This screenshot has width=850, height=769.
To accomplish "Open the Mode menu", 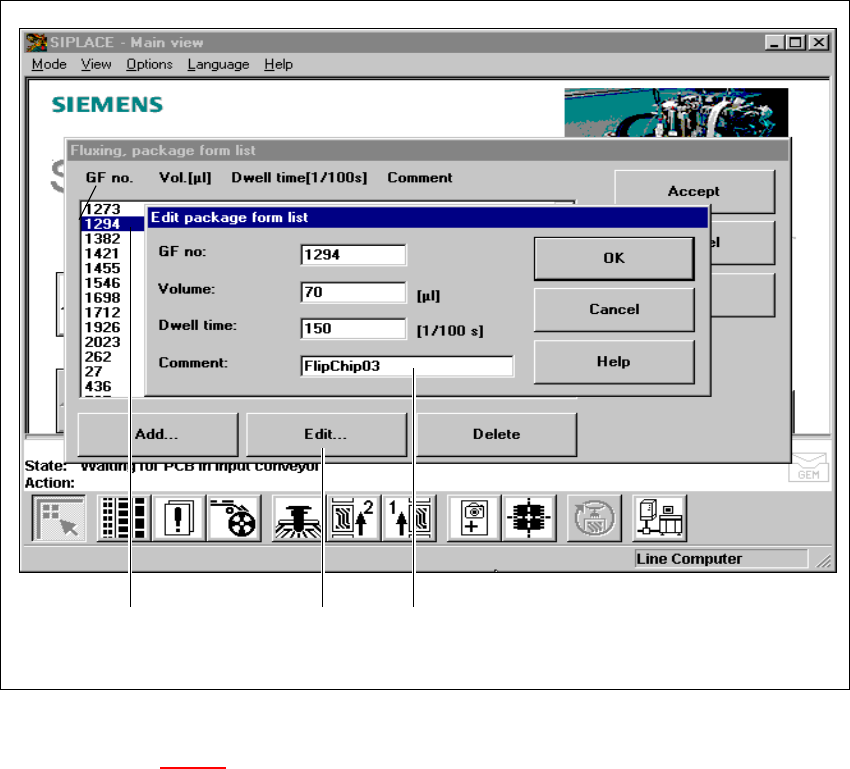I will point(49,64).
